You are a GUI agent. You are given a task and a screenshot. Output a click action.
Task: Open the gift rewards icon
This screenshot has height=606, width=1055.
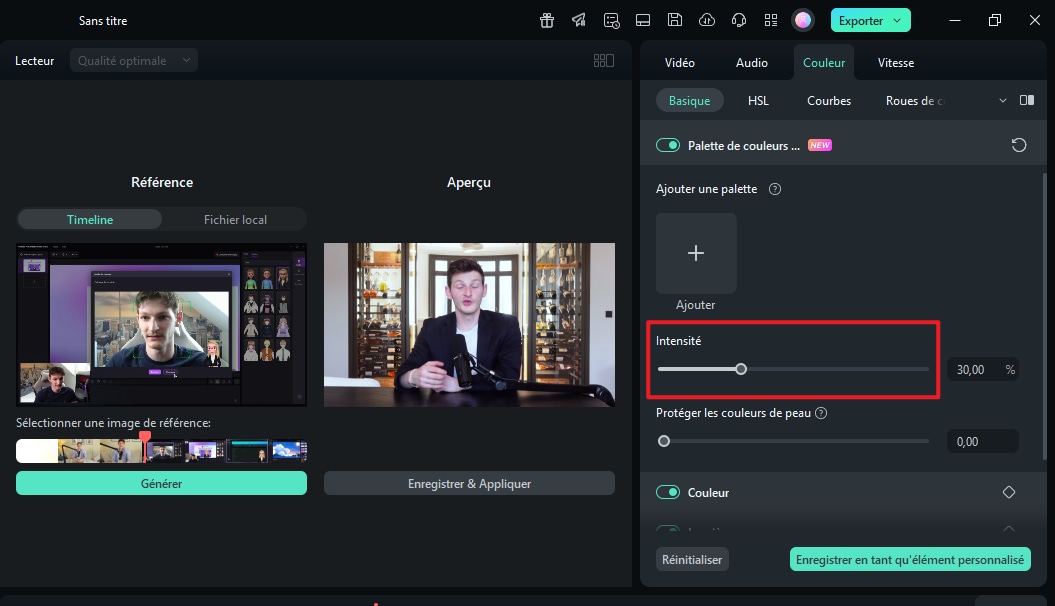click(x=546, y=20)
